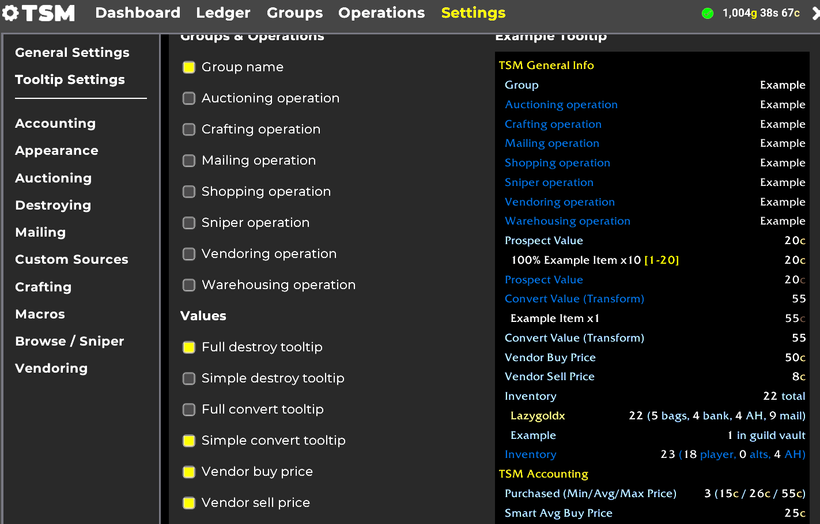
Task: Select Accounting in the settings sidebar
Action: (55, 123)
